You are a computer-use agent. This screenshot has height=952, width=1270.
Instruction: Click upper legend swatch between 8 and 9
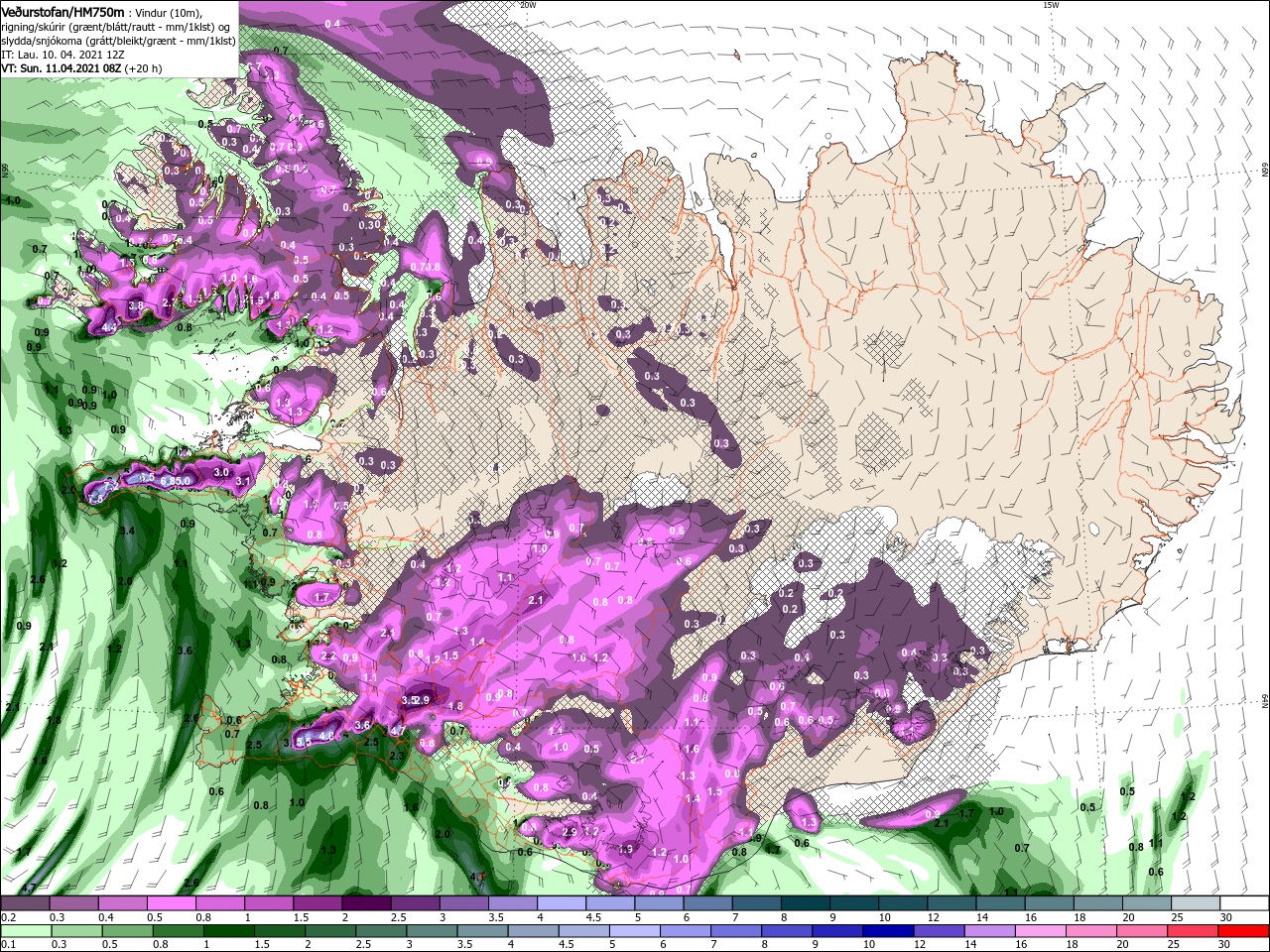(x=805, y=903)
